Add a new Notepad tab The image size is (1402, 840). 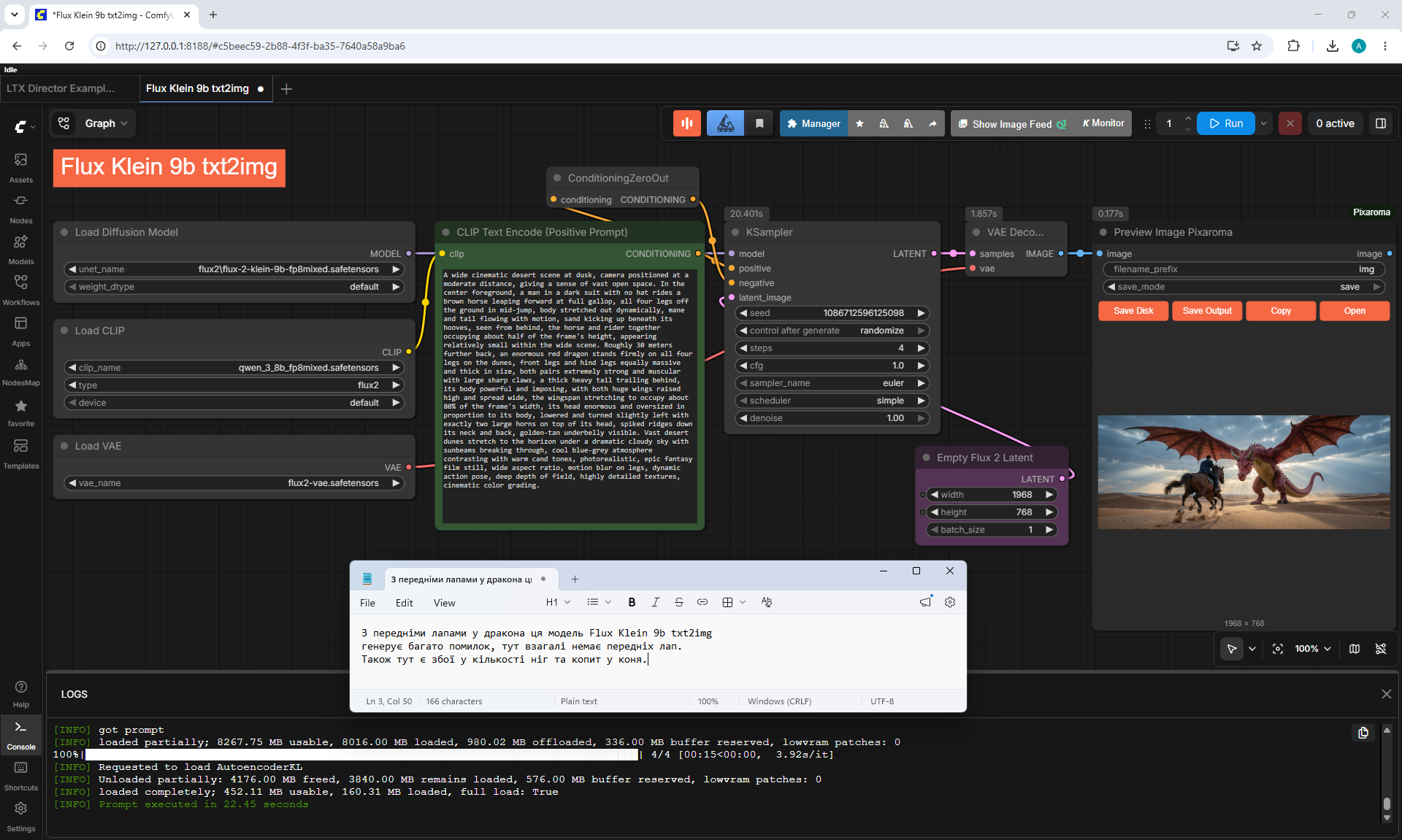tap(575, 579)
